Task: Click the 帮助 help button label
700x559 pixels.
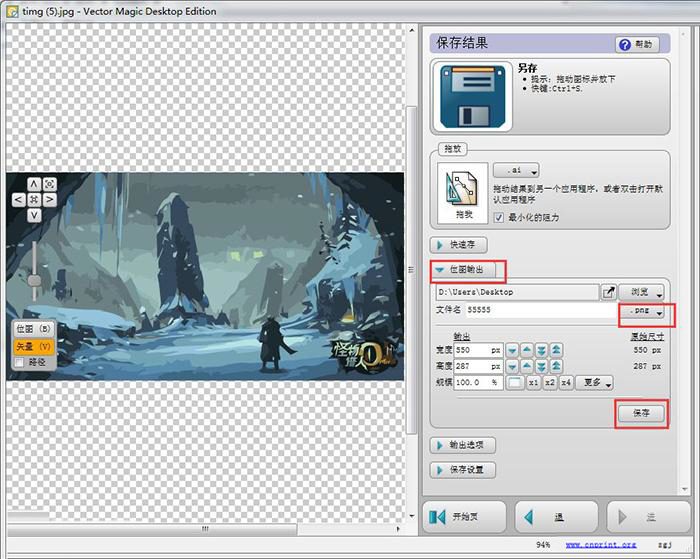Action: (x=644, y=44)
